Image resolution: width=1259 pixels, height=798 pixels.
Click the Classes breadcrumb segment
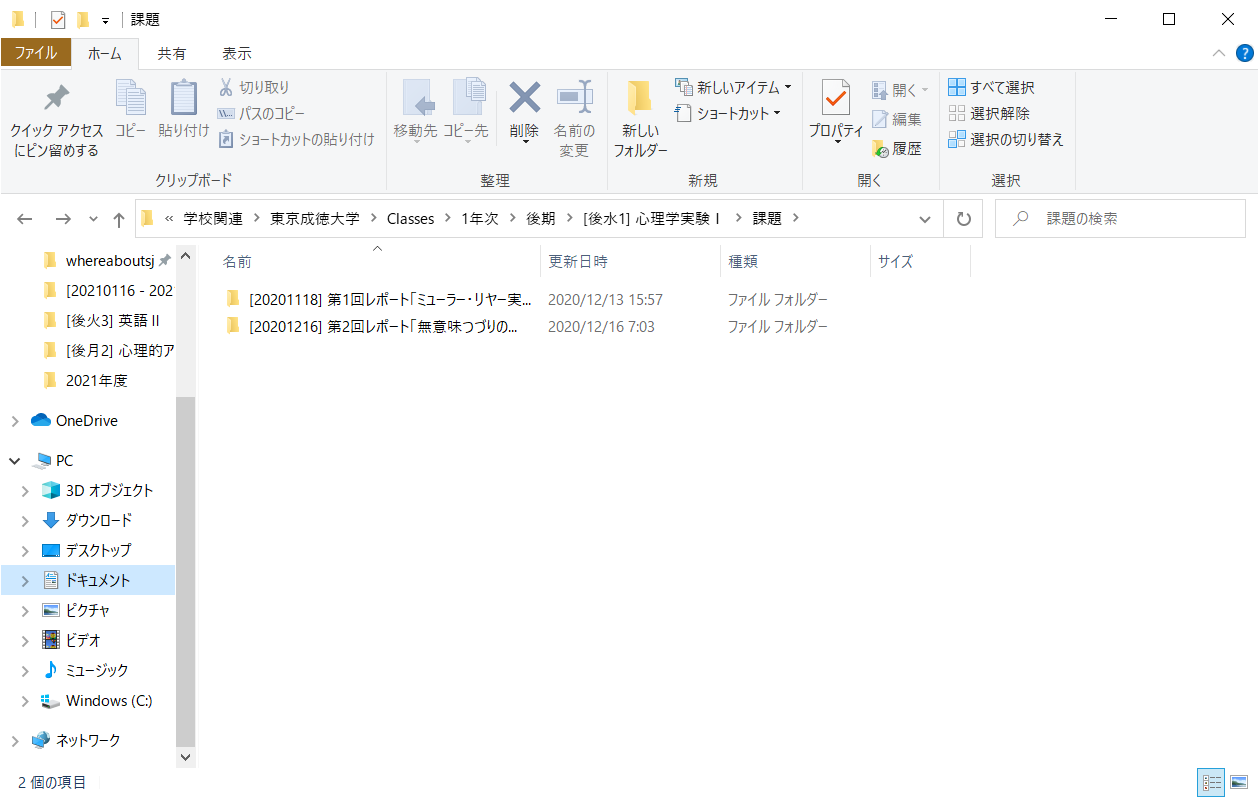tap(410, 219)
